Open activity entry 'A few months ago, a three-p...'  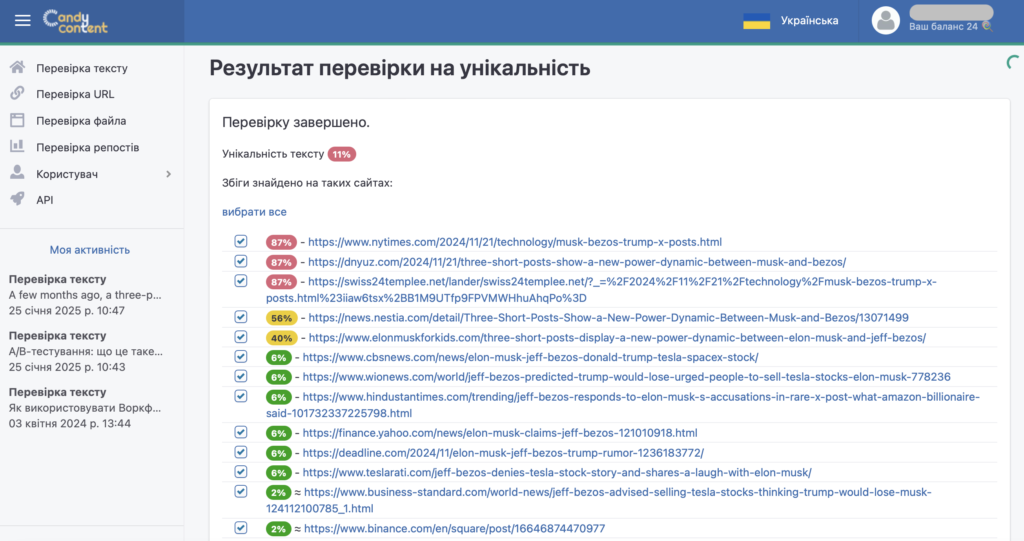click(x=86, y=295)
